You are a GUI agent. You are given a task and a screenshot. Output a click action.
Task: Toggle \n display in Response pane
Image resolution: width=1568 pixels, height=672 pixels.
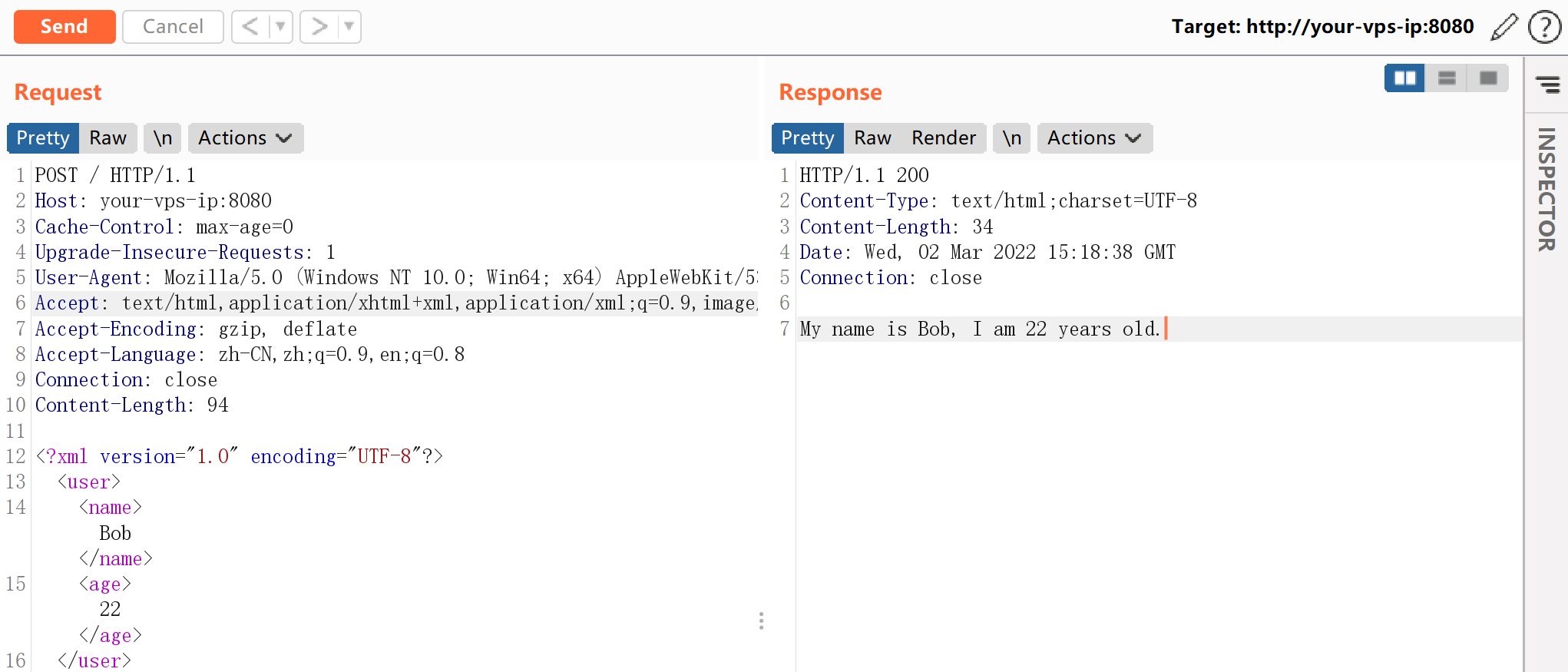coord(1011,138)
